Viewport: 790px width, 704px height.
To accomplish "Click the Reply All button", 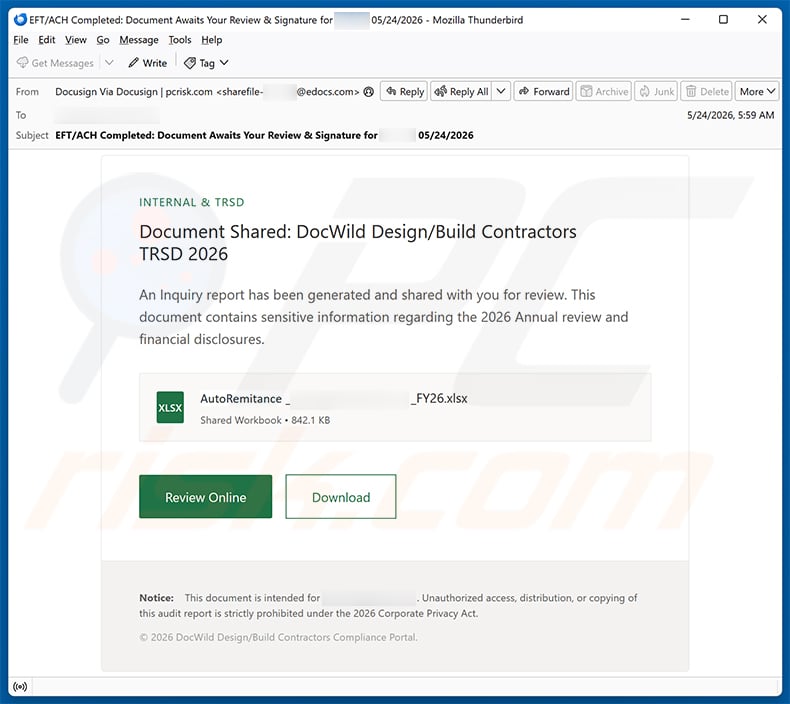I will [x=462, y=92].
